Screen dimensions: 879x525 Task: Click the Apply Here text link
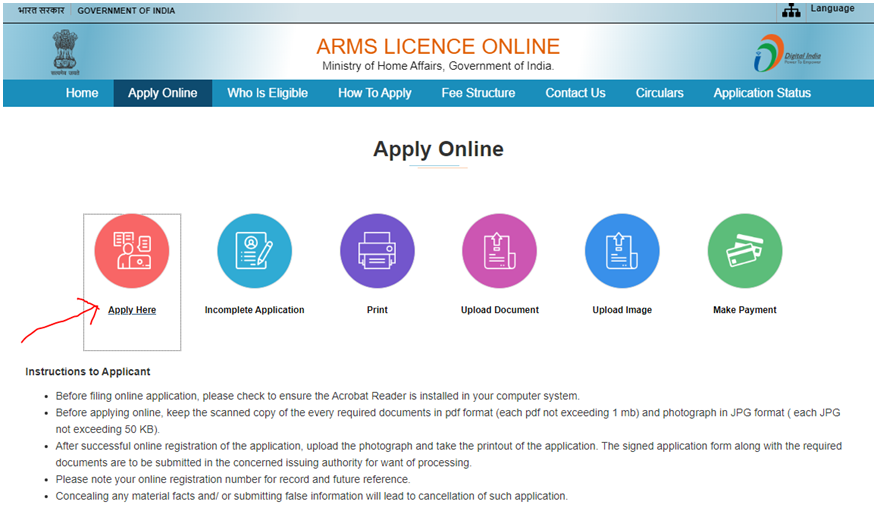click(x=132, y=310)
